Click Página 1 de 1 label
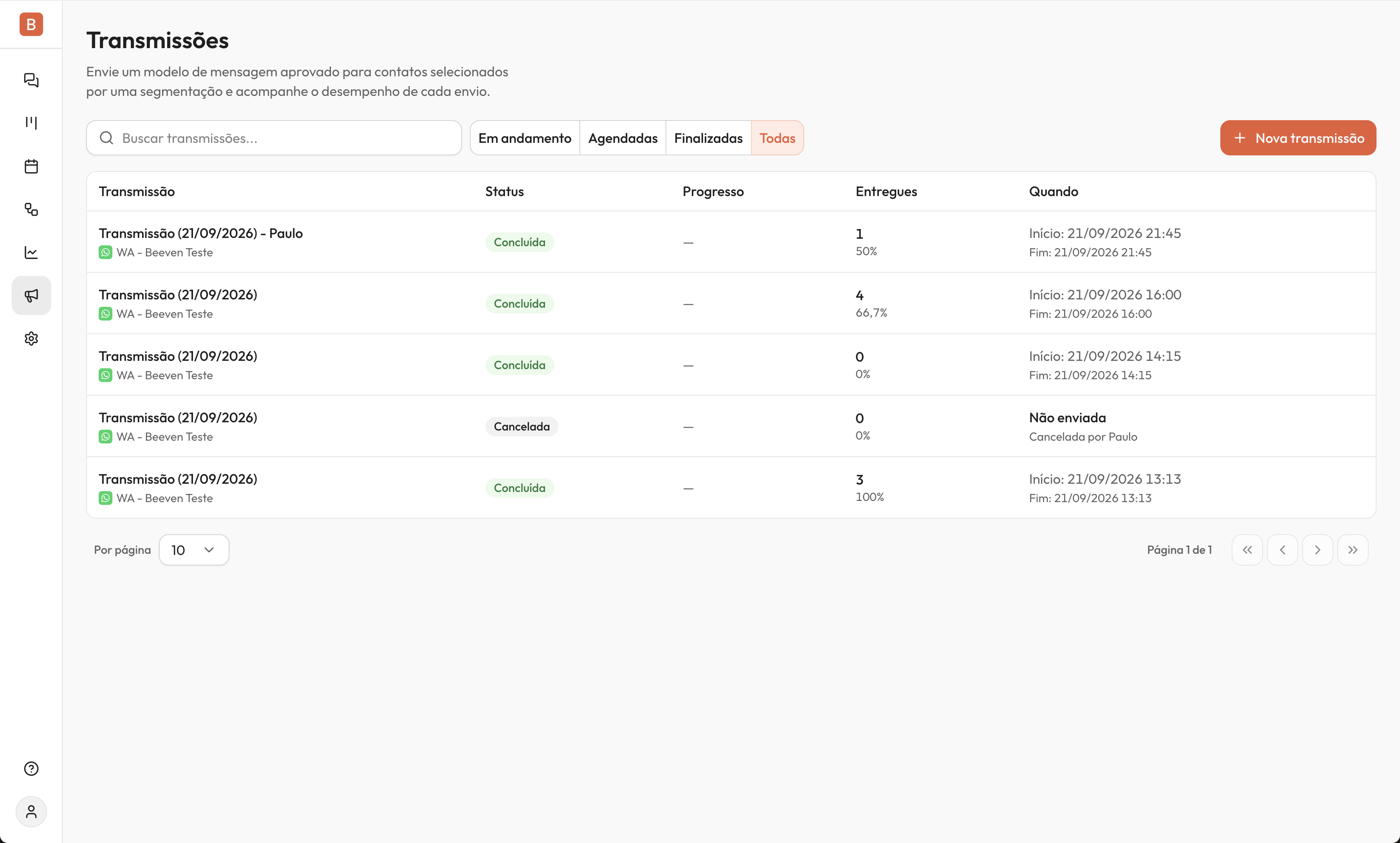The image size is (1400, 843). pyautogui.click(x=1180, y=550)
